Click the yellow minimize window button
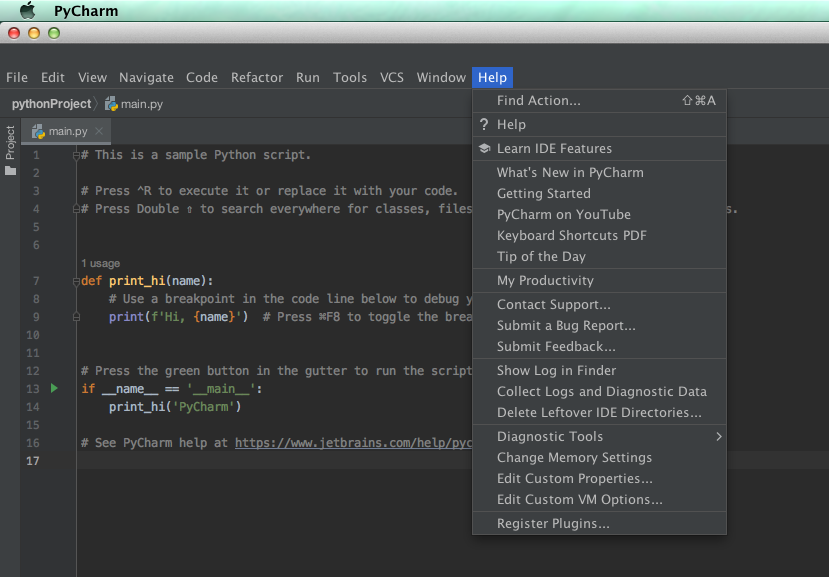 (x=34, y=33)
